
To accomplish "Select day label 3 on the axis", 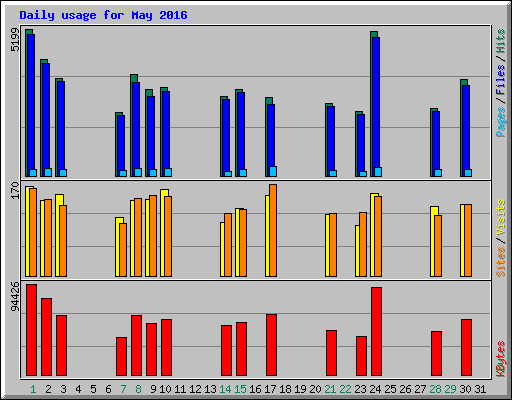I will [63, 389].
